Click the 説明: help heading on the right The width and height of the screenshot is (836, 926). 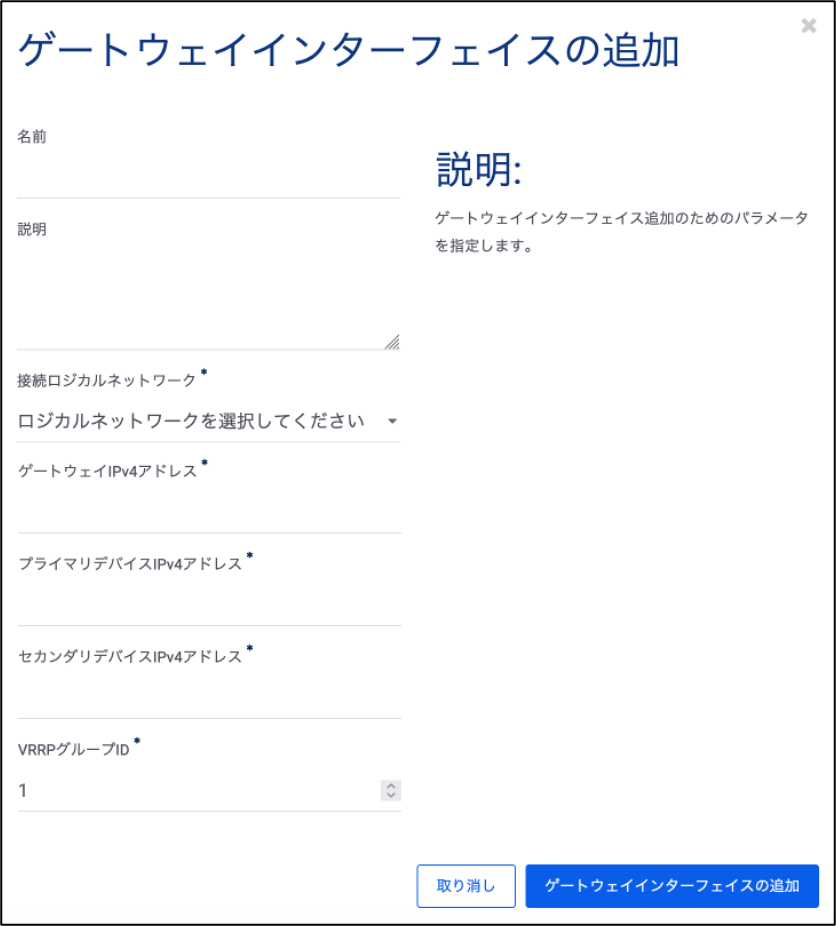pos(479,169)
